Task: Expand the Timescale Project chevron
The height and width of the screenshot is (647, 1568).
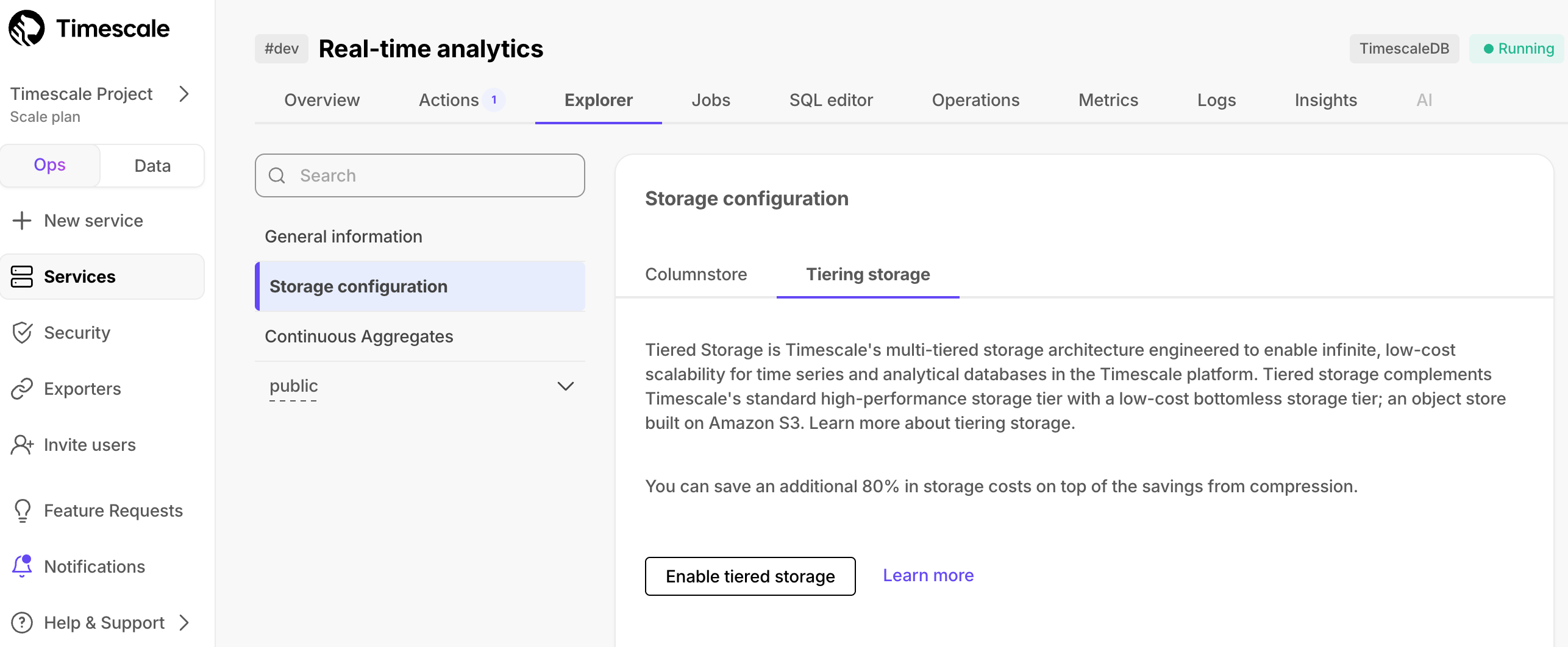Action: coord(184,94)
